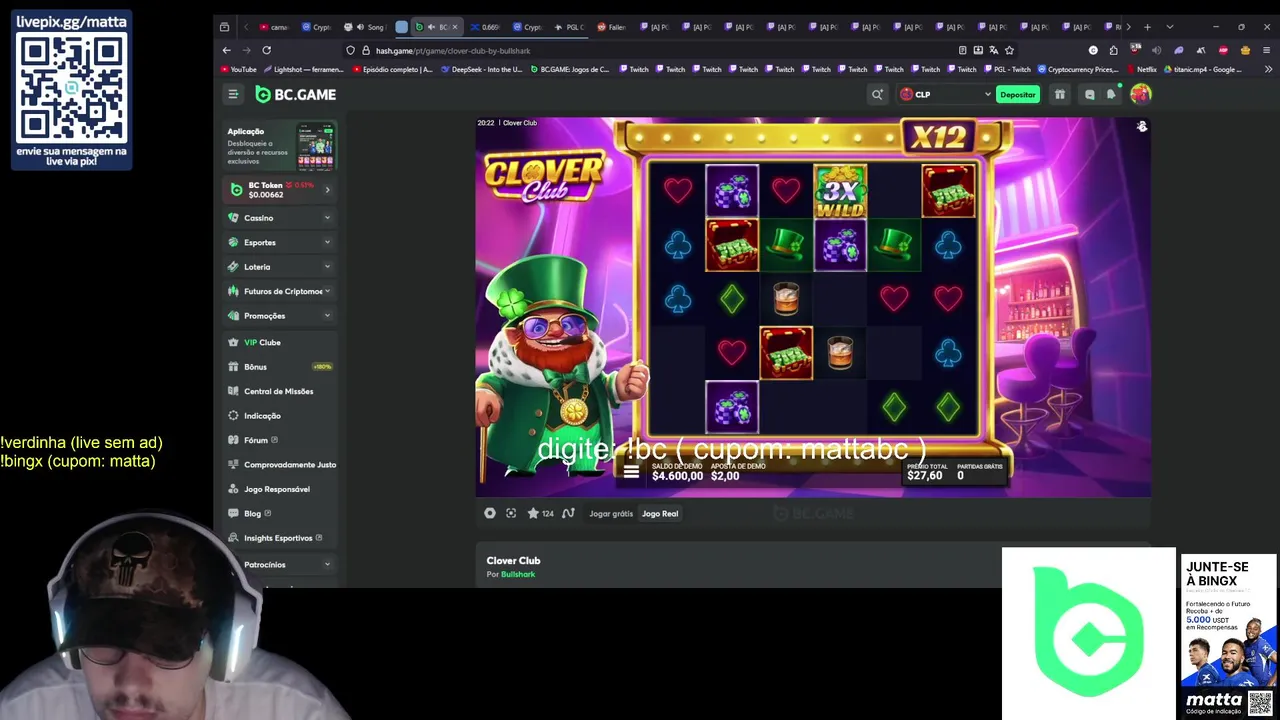Open the CLP currency dropdown
The width and height of the screenshot is (1280, 720).
[x=945, y=94]
